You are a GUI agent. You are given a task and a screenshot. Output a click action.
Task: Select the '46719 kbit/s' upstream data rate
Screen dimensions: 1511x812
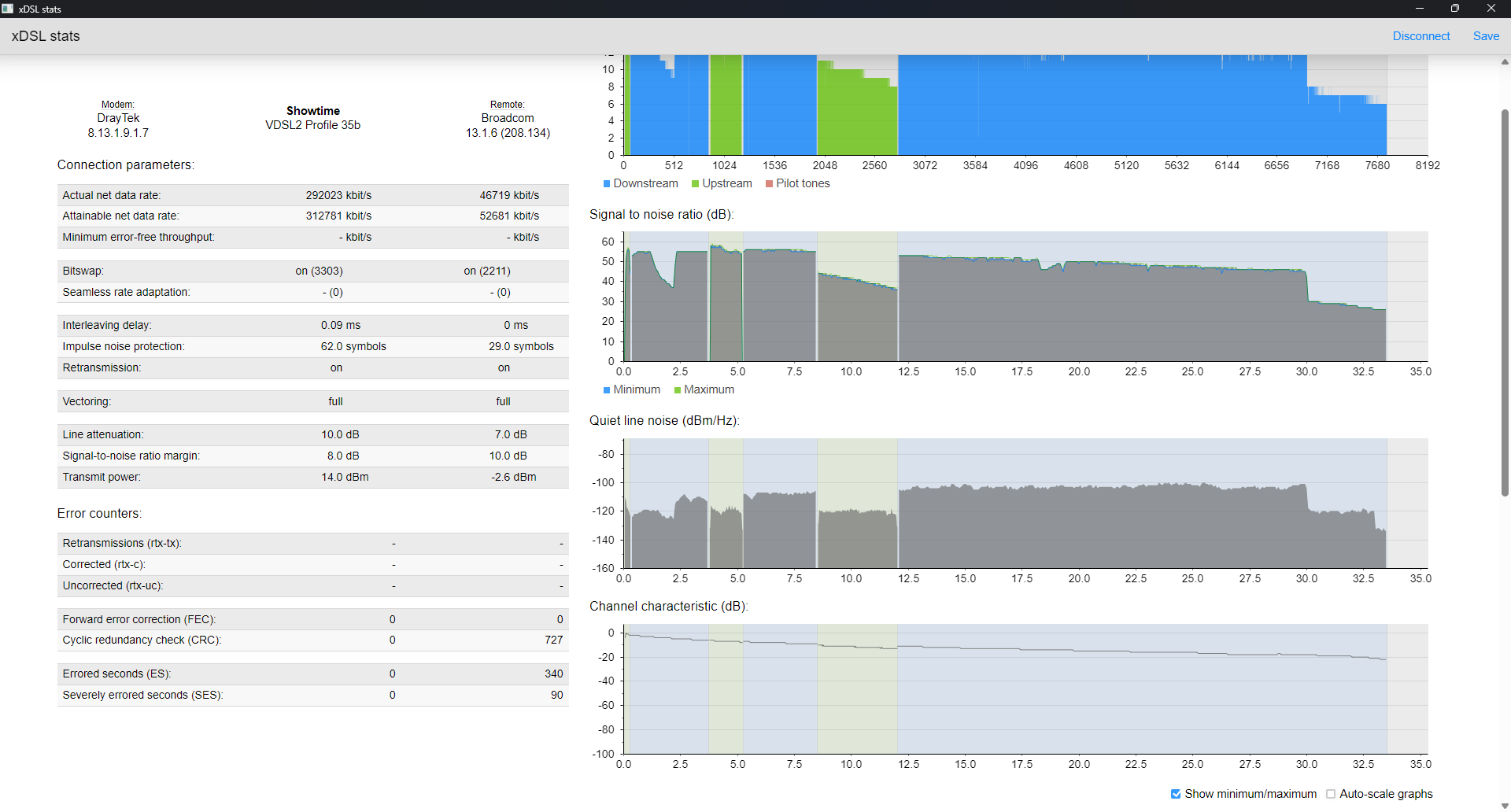(x=509, y=195)
